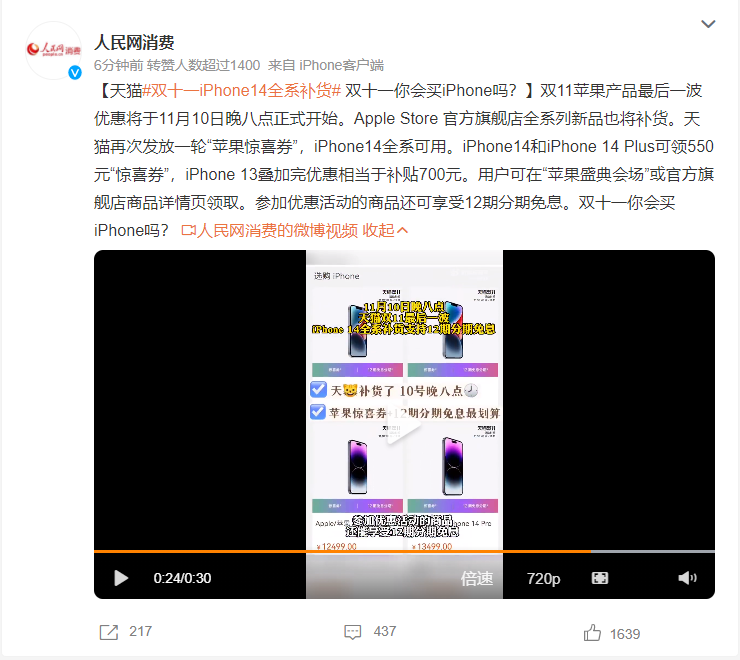This screenshot has height=660, width=740.
Task: Play the video with the play button
Action: tap(121, 578)
